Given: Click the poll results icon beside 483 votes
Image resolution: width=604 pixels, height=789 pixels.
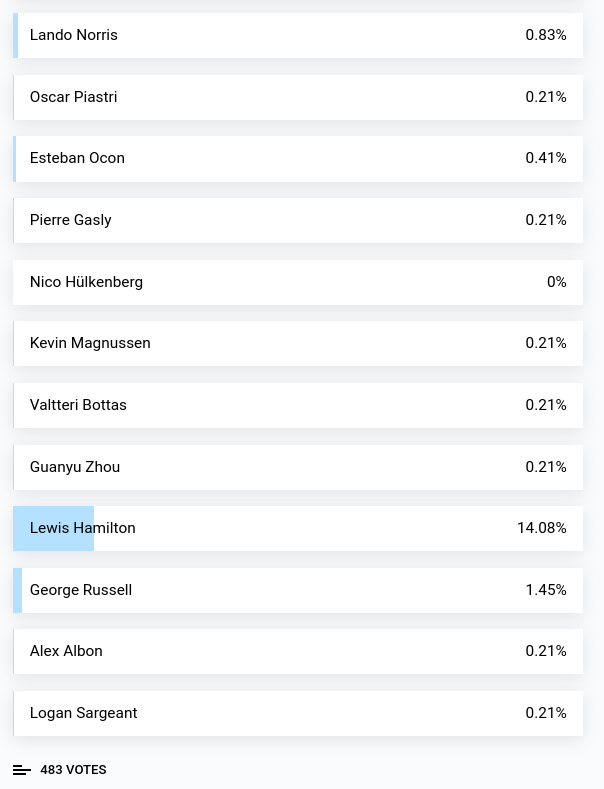Looking at the screenshot, I should pos(21,770).
